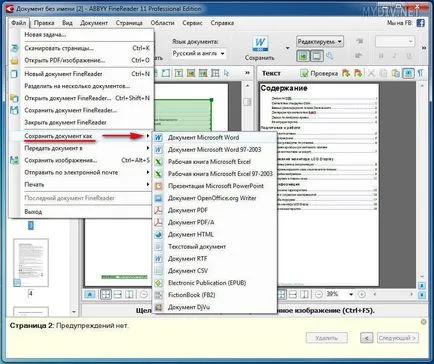The height and width of the screenshot is (364, 434).
Task: Choose Открыть документ FineReader... entry
Action: pyautogui.click(x=81, y=98)
